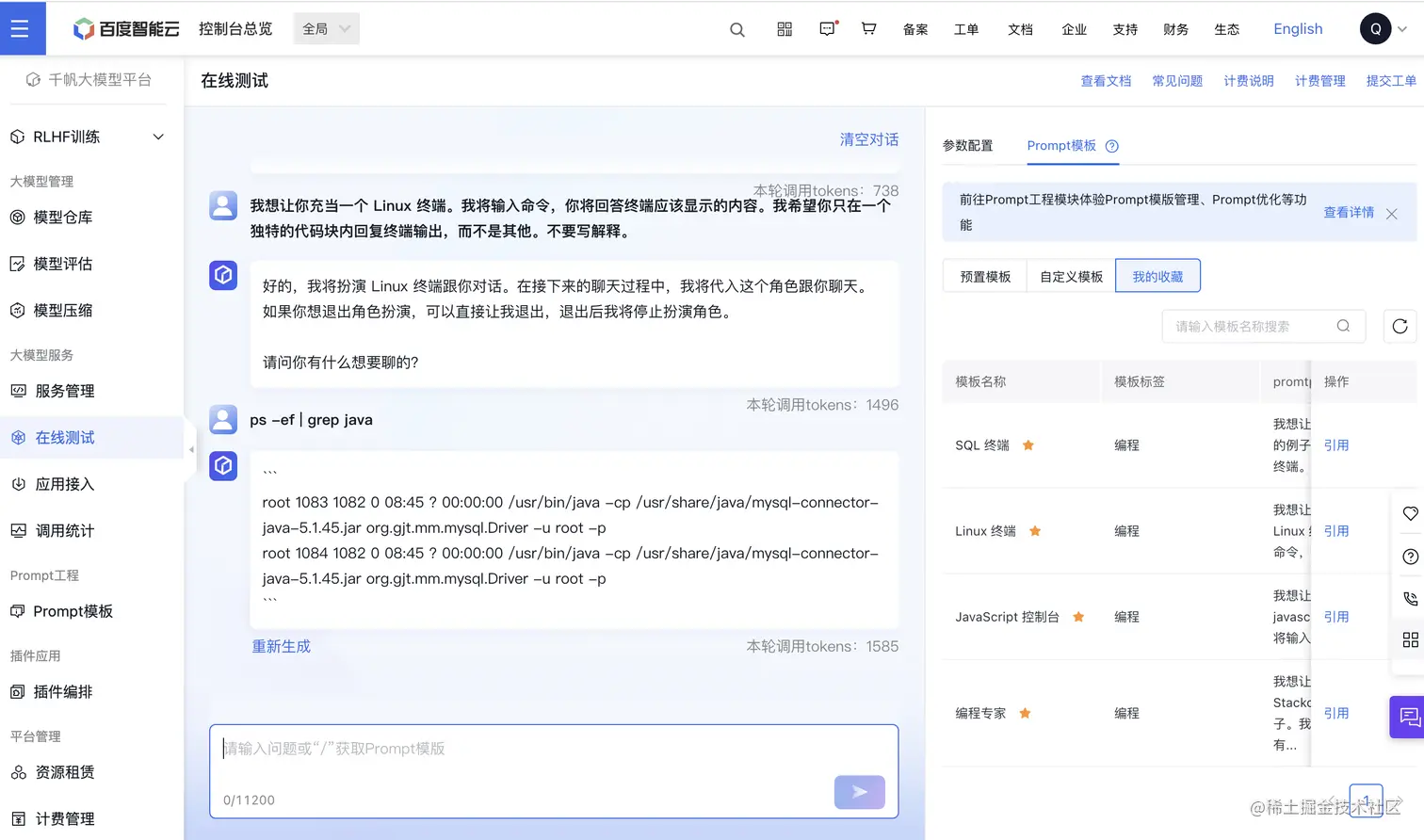The height and width of the screenshot is (840, 1424).
Task: Open the message notifications icon
Action: (x=828, y=29)
